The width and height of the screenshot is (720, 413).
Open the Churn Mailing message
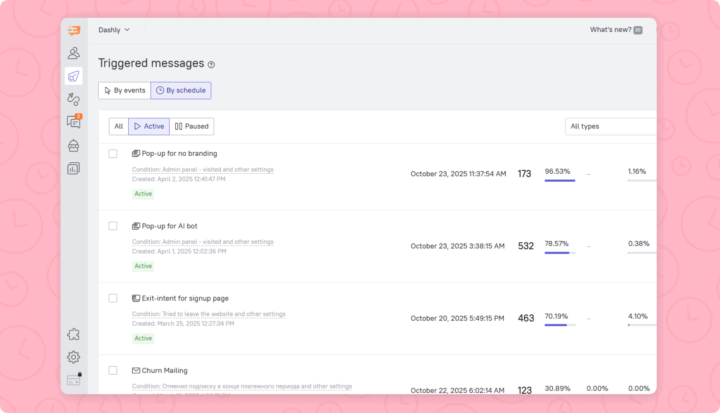point(165,370)
